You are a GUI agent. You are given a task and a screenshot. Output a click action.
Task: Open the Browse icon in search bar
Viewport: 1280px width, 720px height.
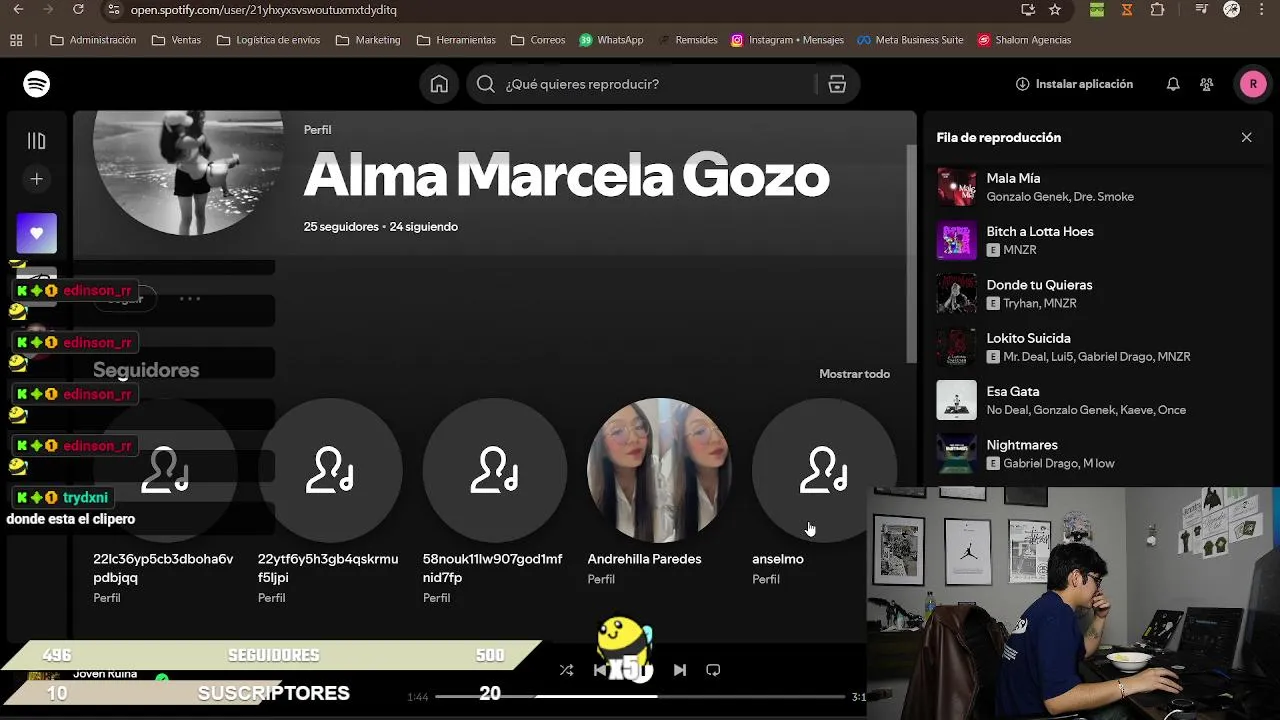(837, 84)
